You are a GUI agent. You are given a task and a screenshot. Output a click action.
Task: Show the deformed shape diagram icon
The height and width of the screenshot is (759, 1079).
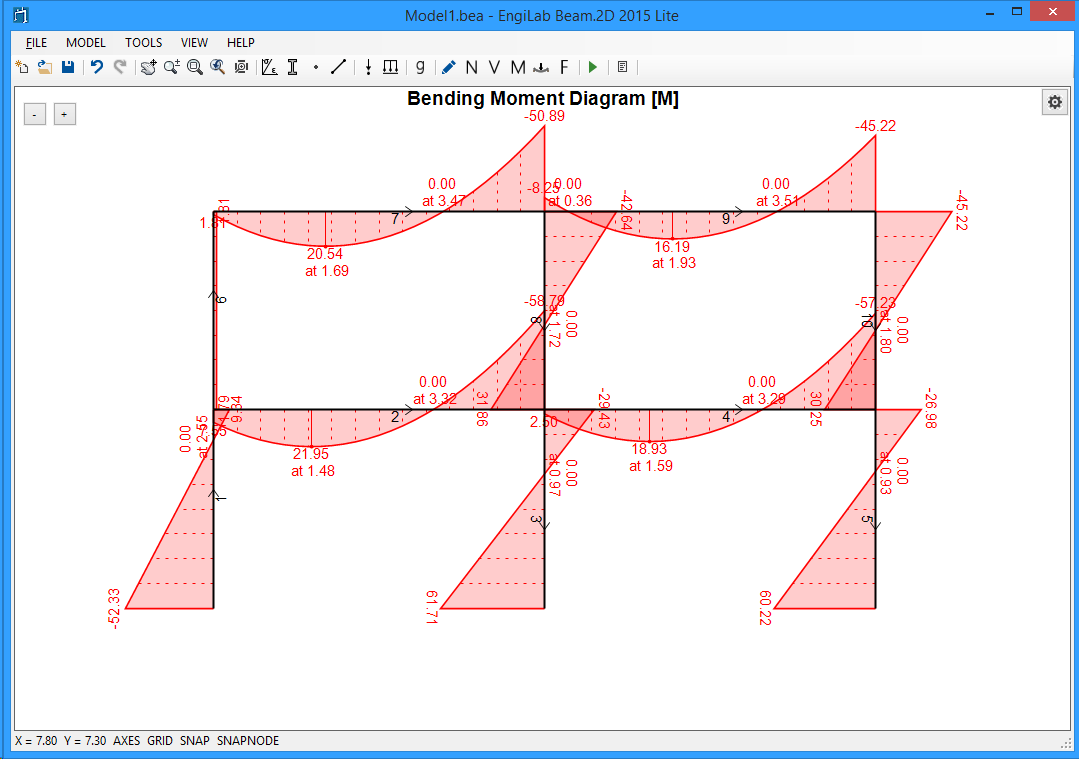point(542,67)
